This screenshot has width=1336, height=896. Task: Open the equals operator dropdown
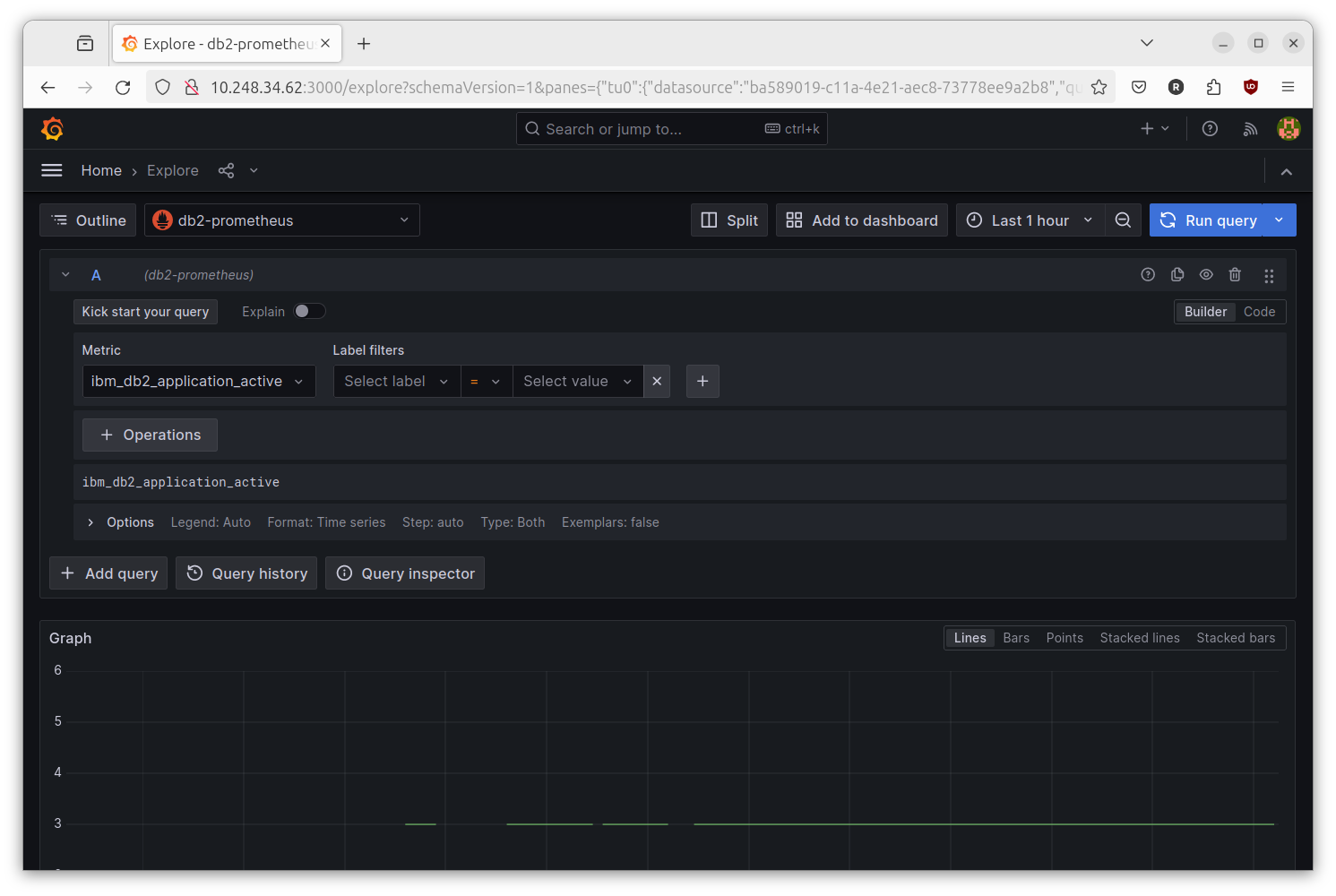(x=487, y=381)
